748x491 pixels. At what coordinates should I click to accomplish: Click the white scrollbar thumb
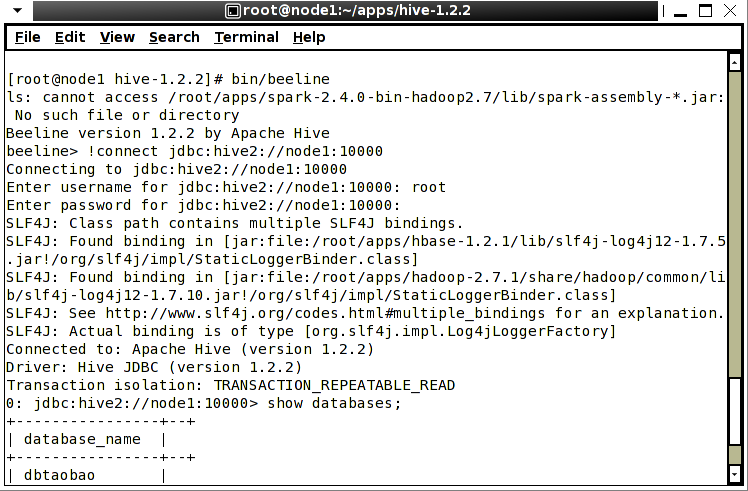735,411
